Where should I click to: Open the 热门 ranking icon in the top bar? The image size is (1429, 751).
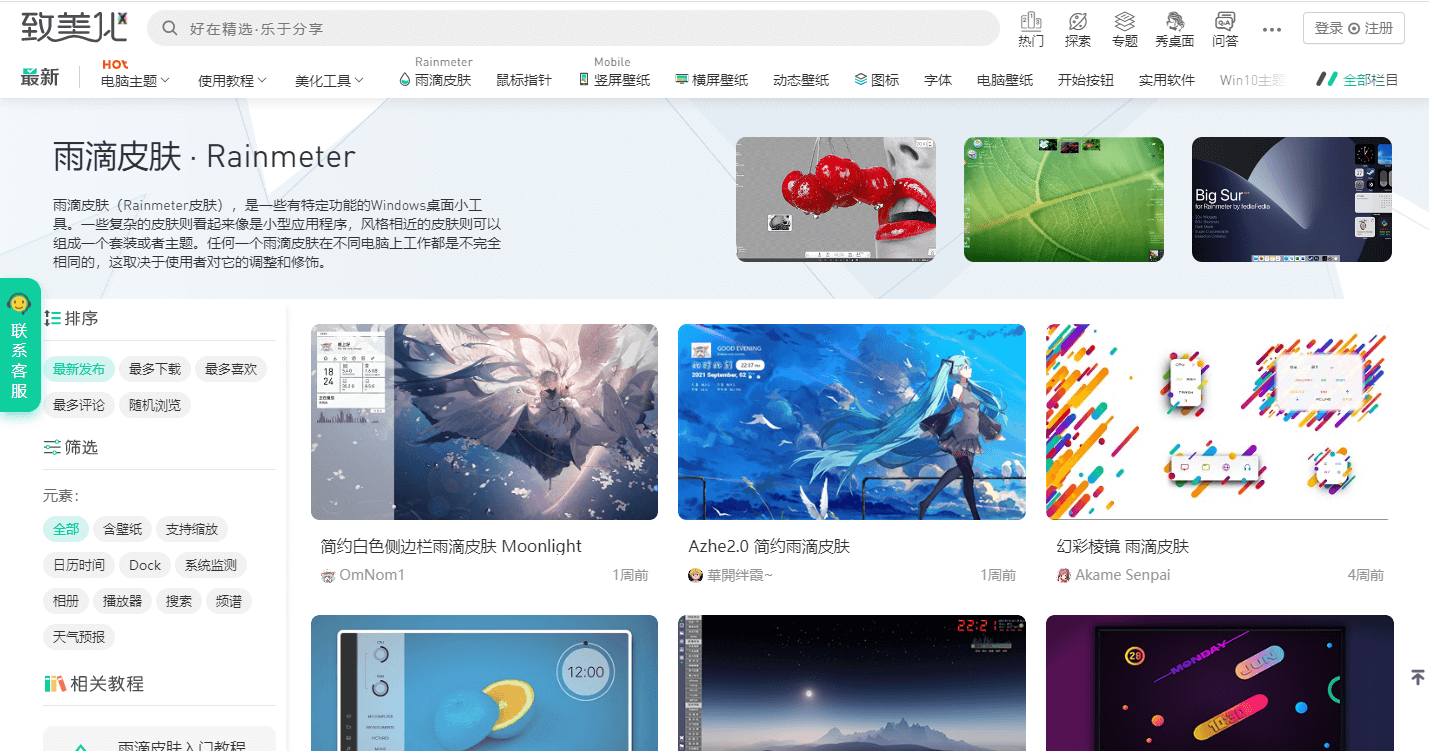tap(1030, 22)
